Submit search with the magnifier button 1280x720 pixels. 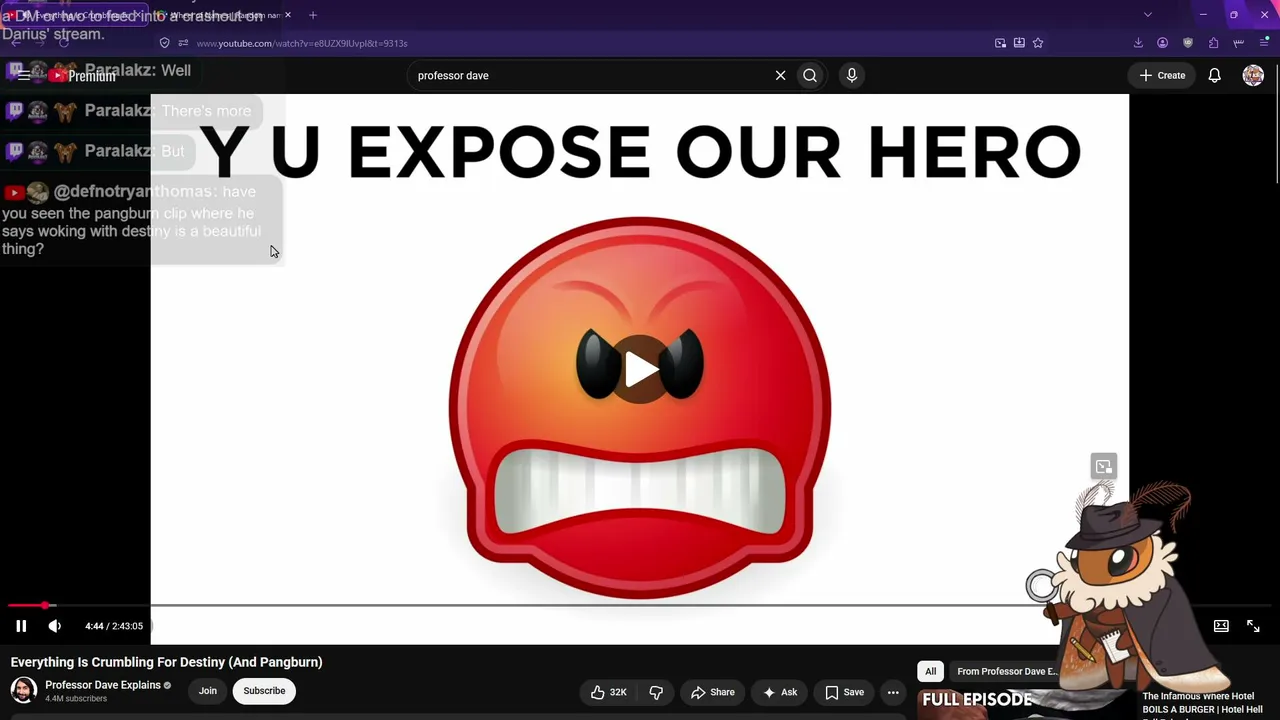pos(810,75)
